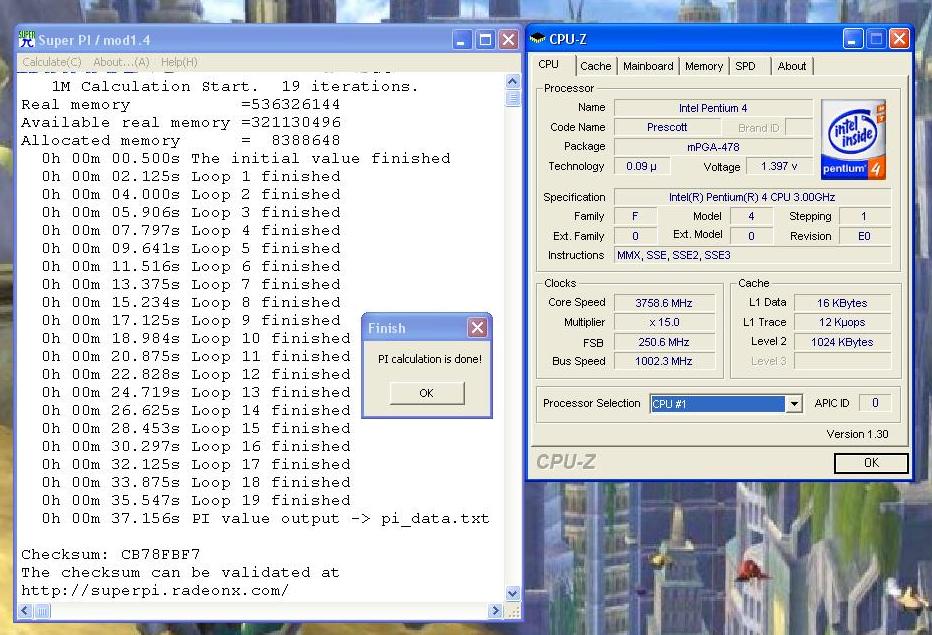This screenshot has height=635, width=932.
Task: Expand the Processor Selection dropdown arrow
Action: click(x=794, y=404)
